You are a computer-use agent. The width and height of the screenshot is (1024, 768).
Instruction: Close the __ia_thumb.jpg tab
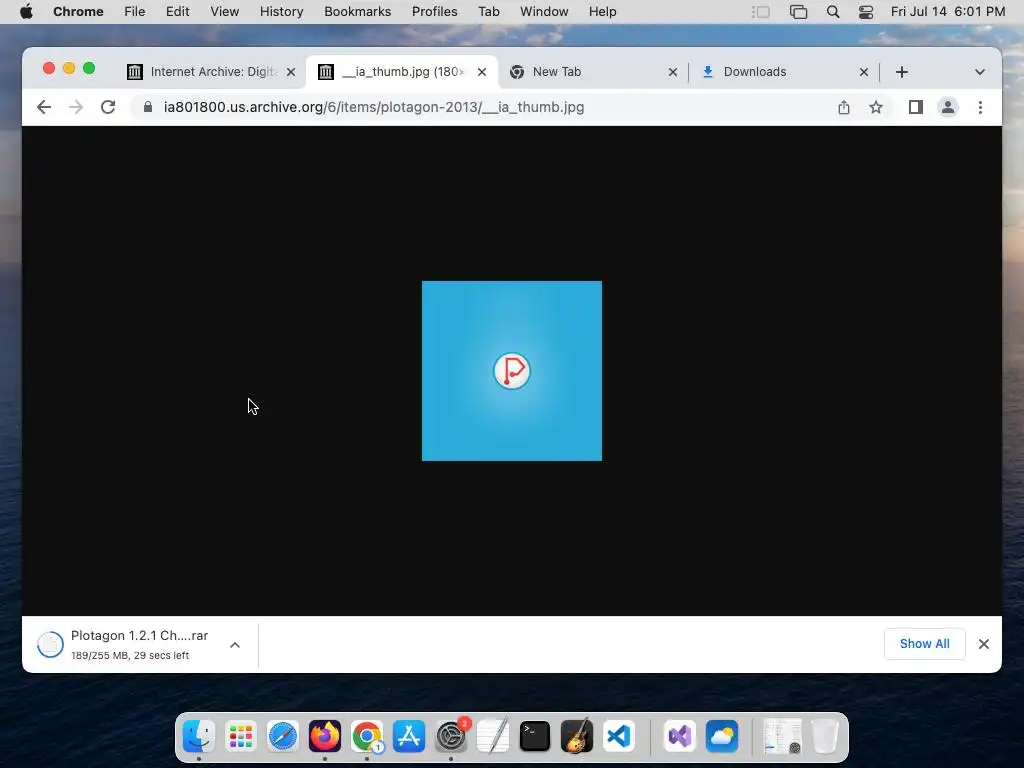point(482,72)
